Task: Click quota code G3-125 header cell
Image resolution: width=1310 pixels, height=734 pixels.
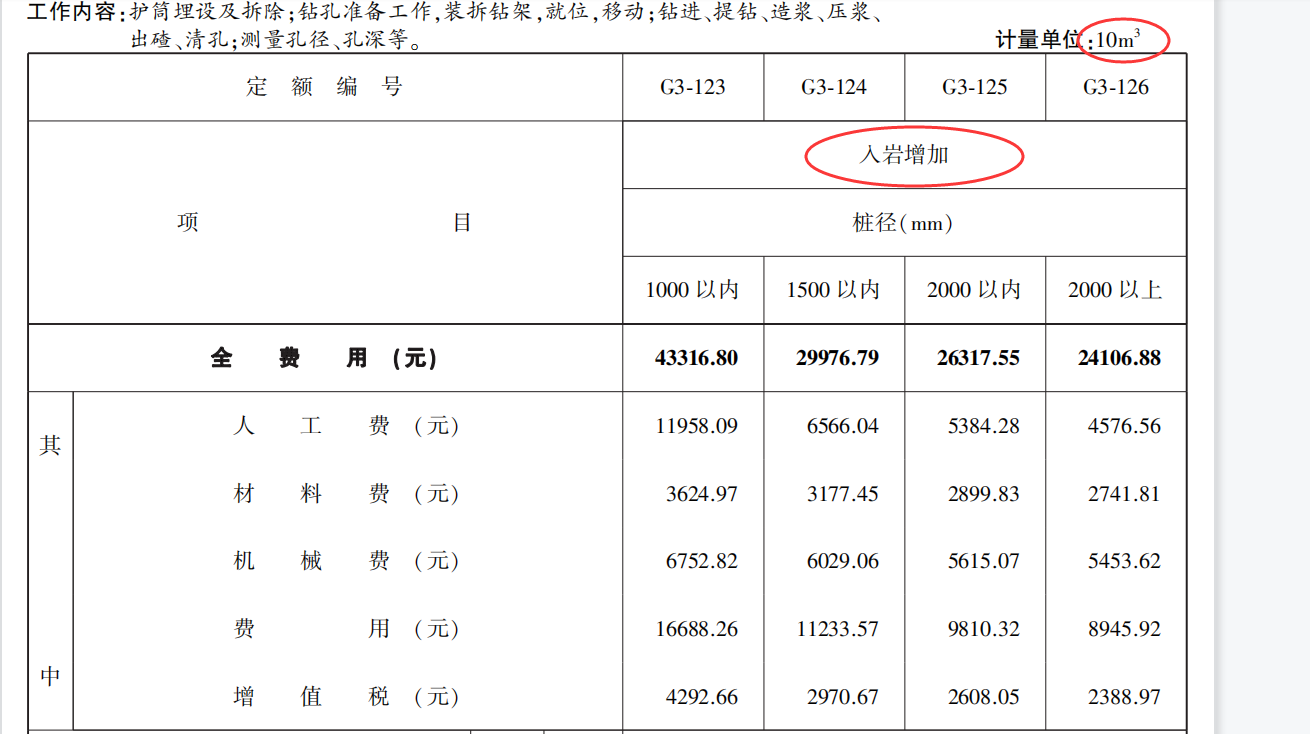Action: [975, 87]
